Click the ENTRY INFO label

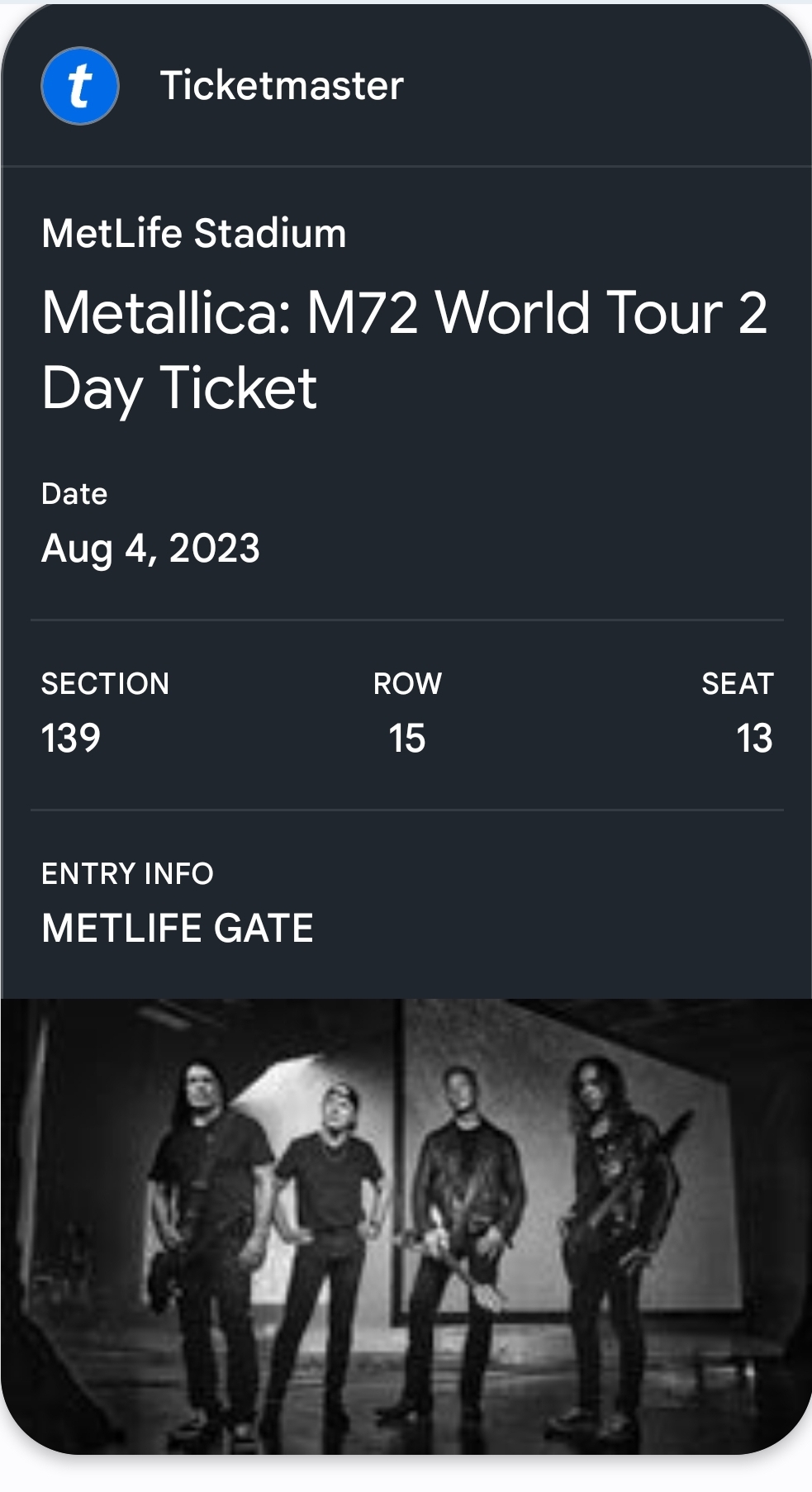click(x=127, y=874)
